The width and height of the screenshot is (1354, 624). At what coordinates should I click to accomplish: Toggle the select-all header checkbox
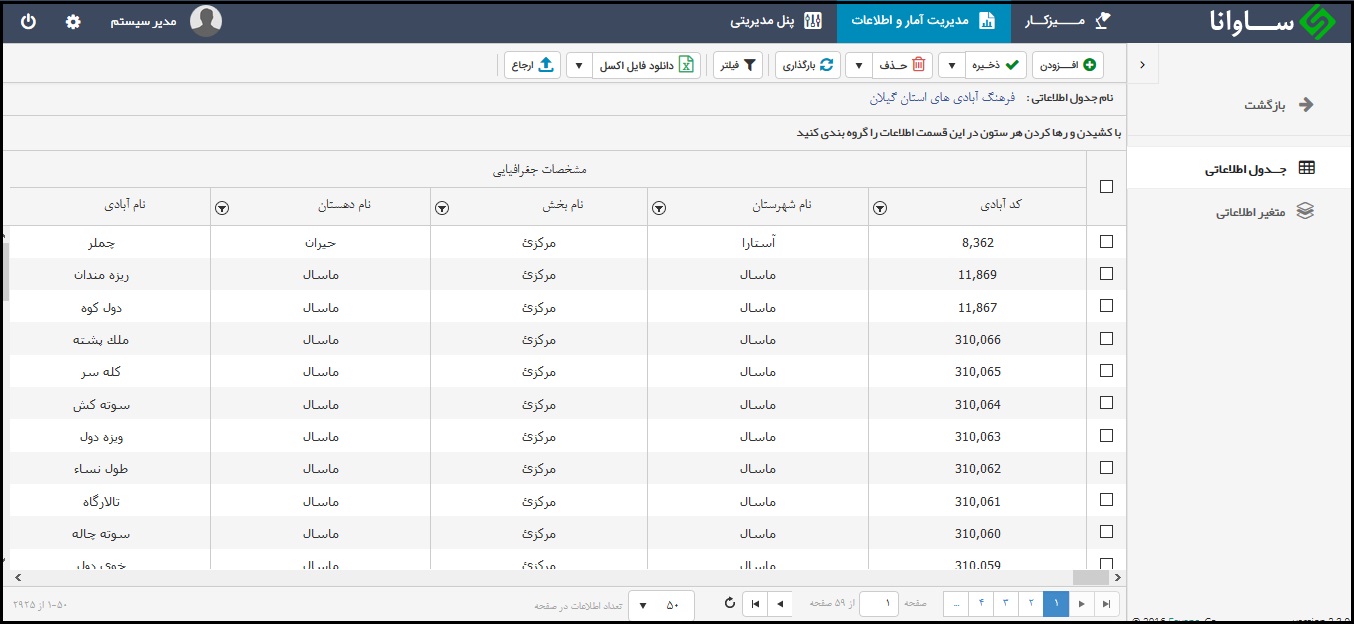click(1106, 186)
